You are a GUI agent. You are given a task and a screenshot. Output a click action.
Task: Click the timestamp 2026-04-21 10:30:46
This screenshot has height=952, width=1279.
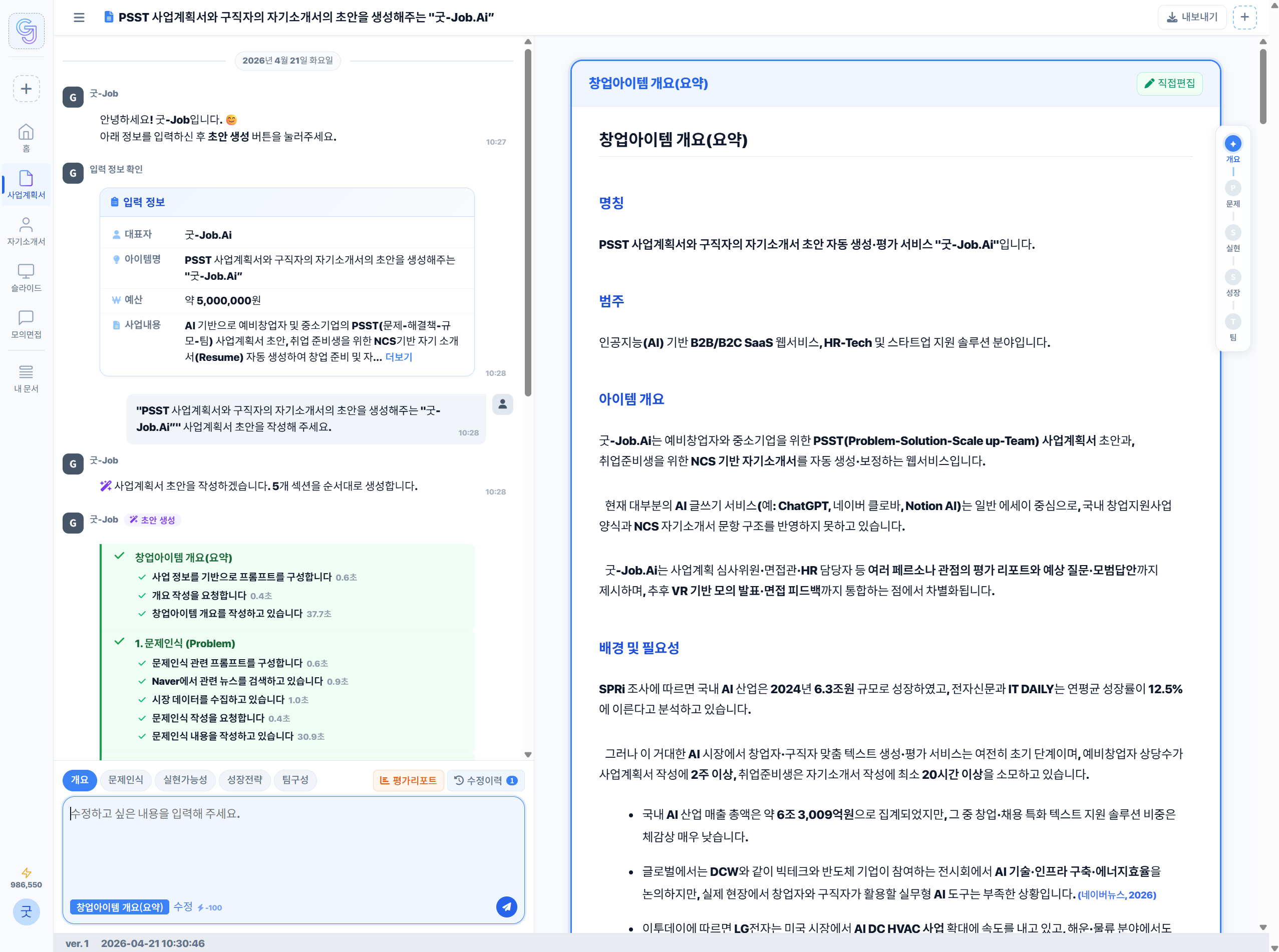point(153,943)
